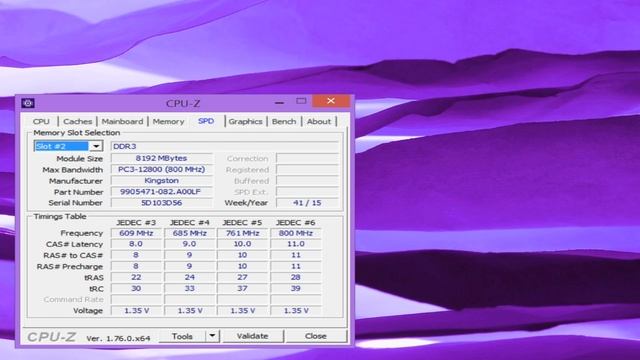The height and width of the screenshot is (360, 640).
Task: Click tRAS value 27
Action: point(242,277)
